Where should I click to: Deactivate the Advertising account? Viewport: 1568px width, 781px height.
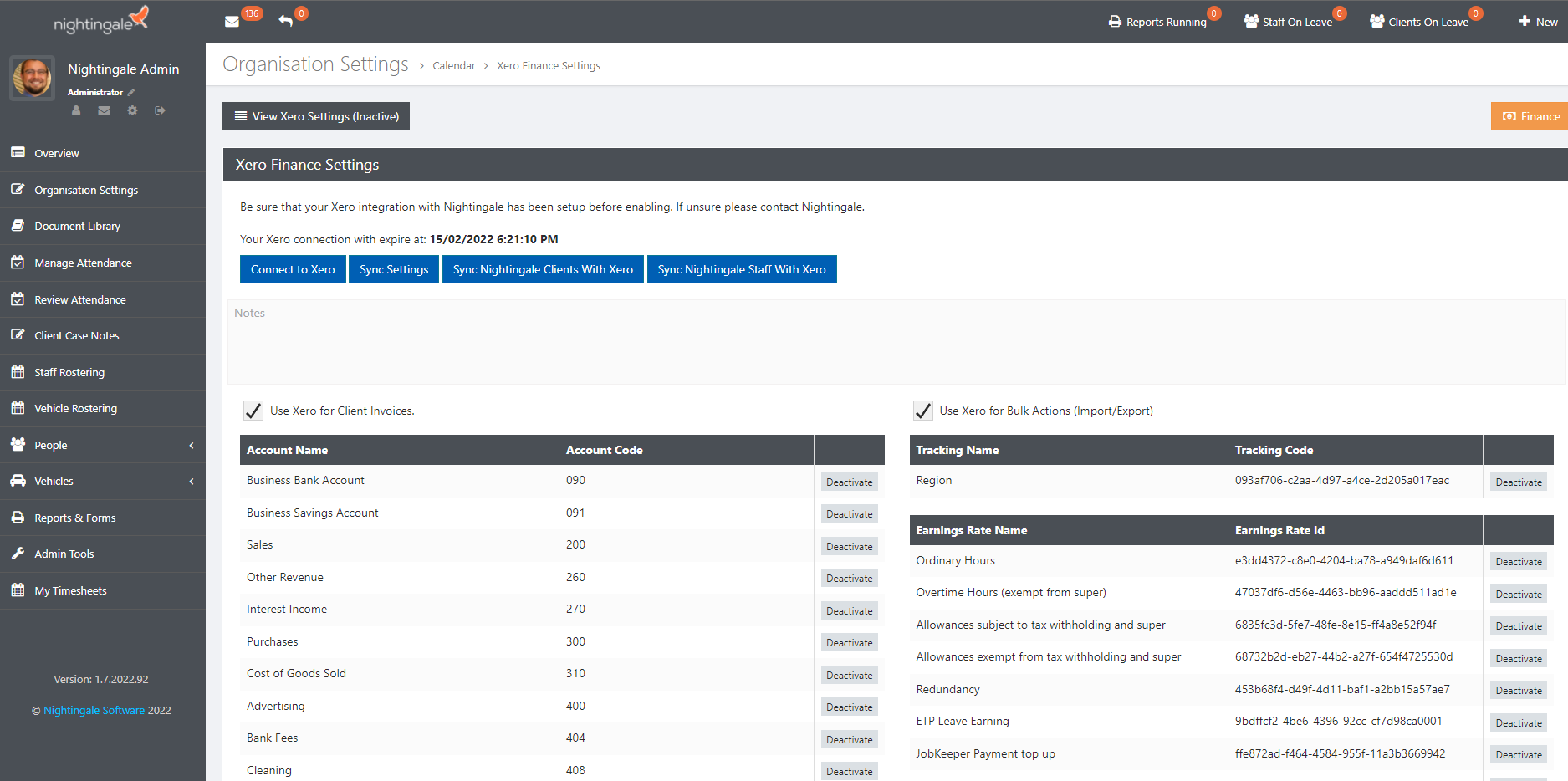pos(850,707)
